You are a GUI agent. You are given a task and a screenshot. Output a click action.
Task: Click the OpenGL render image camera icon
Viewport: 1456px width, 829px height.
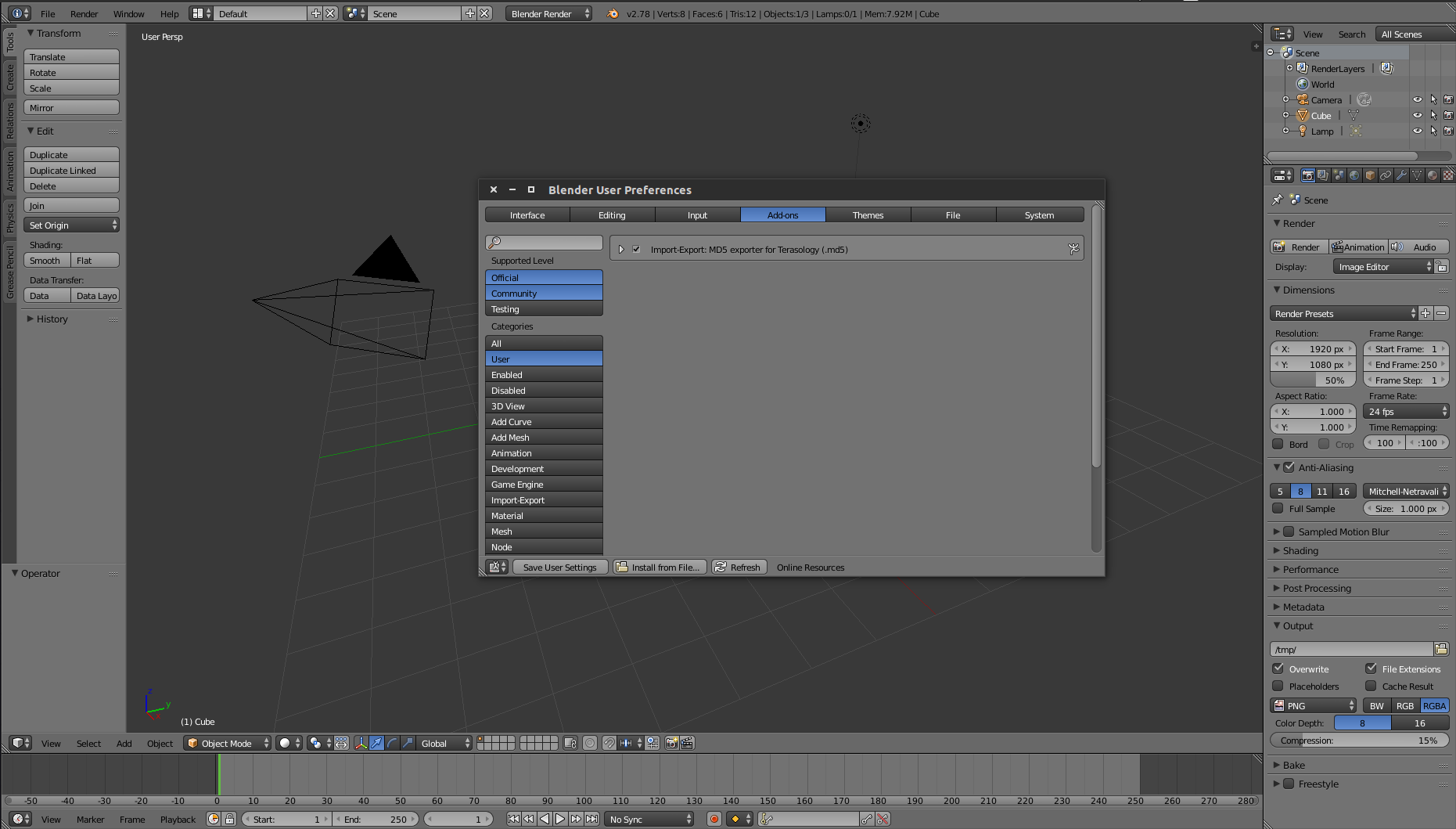(671, 743)
